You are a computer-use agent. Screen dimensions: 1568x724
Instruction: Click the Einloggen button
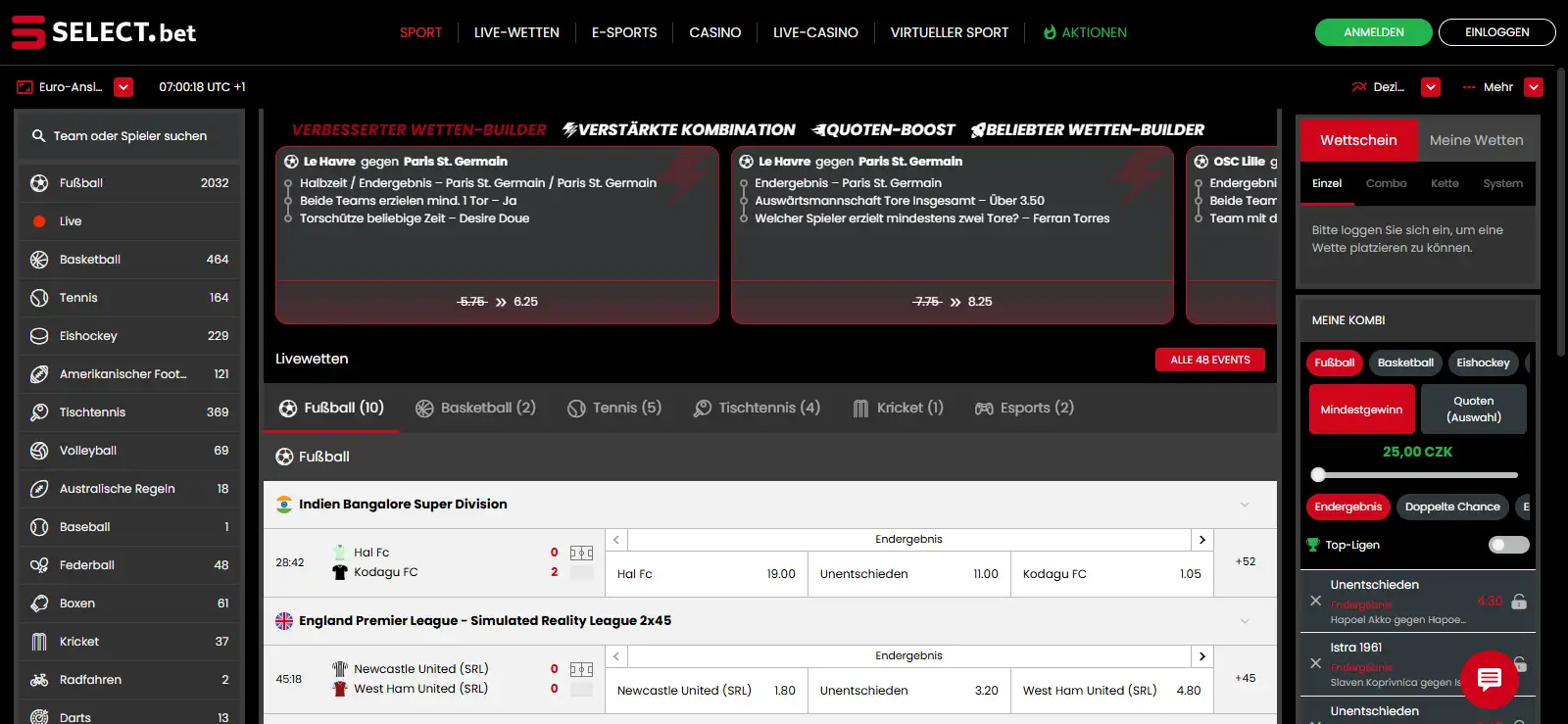1496,32
